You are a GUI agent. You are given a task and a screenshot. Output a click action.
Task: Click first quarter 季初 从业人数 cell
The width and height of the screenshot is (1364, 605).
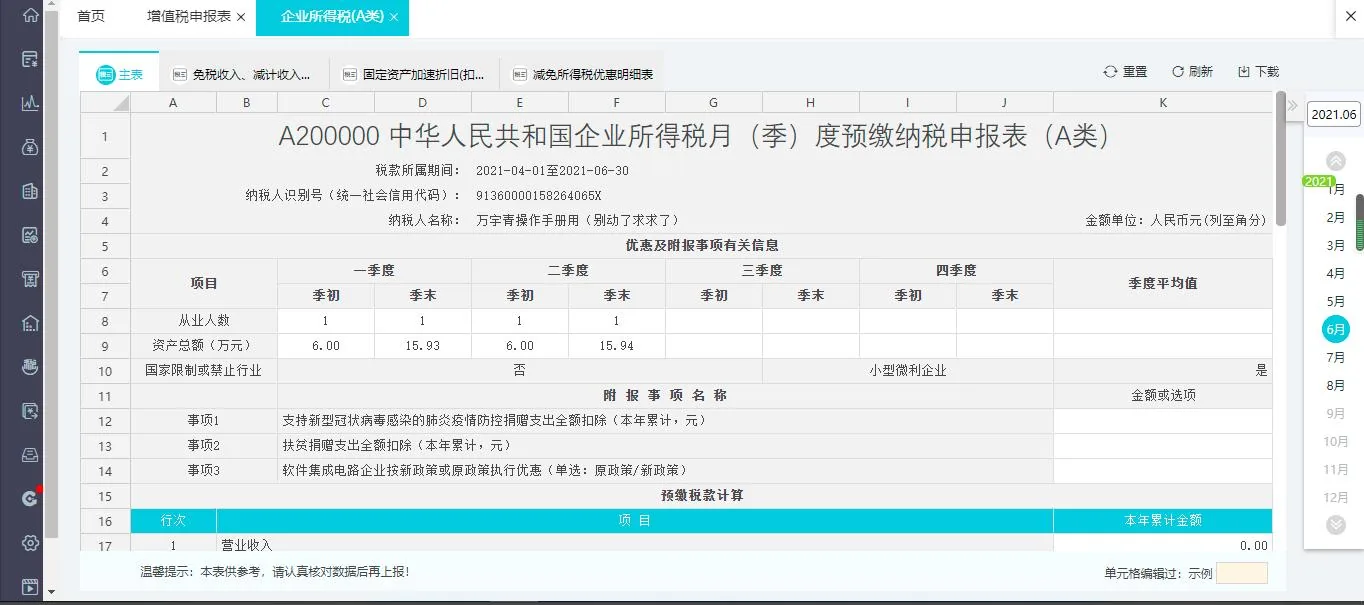point(326,321)
